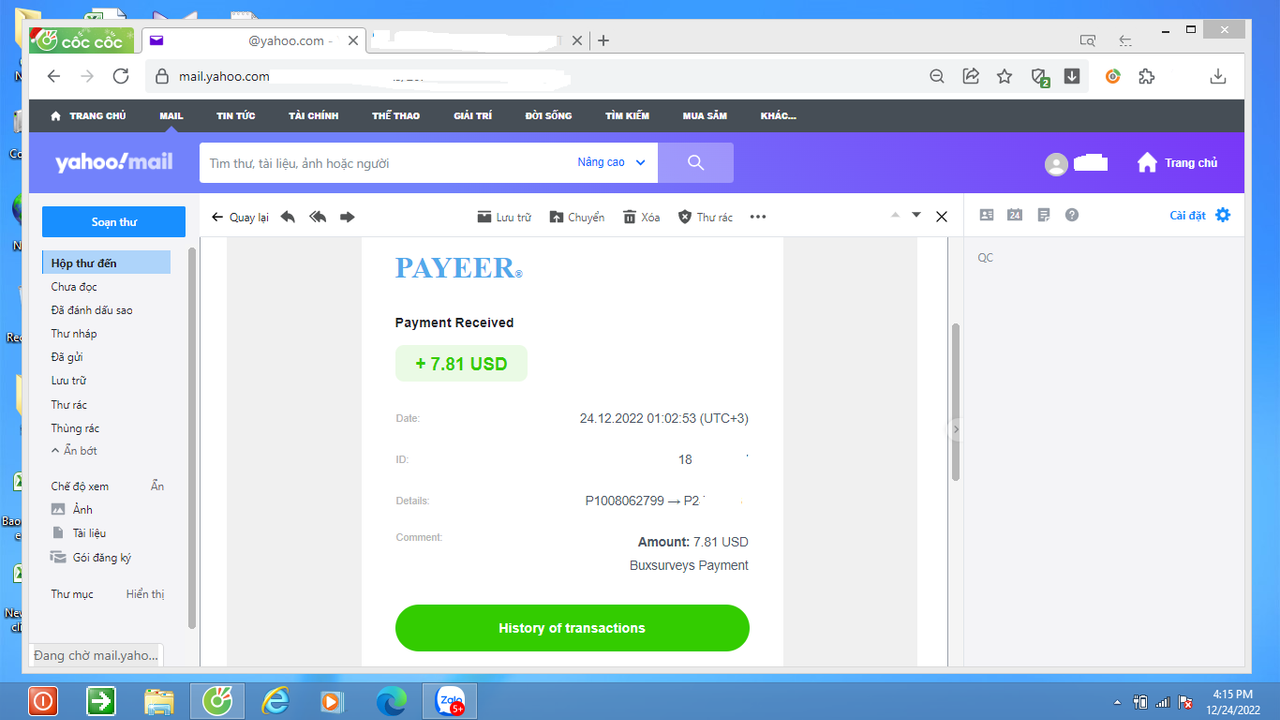The height and width of the screenshot is (720, 1280).
Task: Delete email with Xóa
Action: coord(641,217)
